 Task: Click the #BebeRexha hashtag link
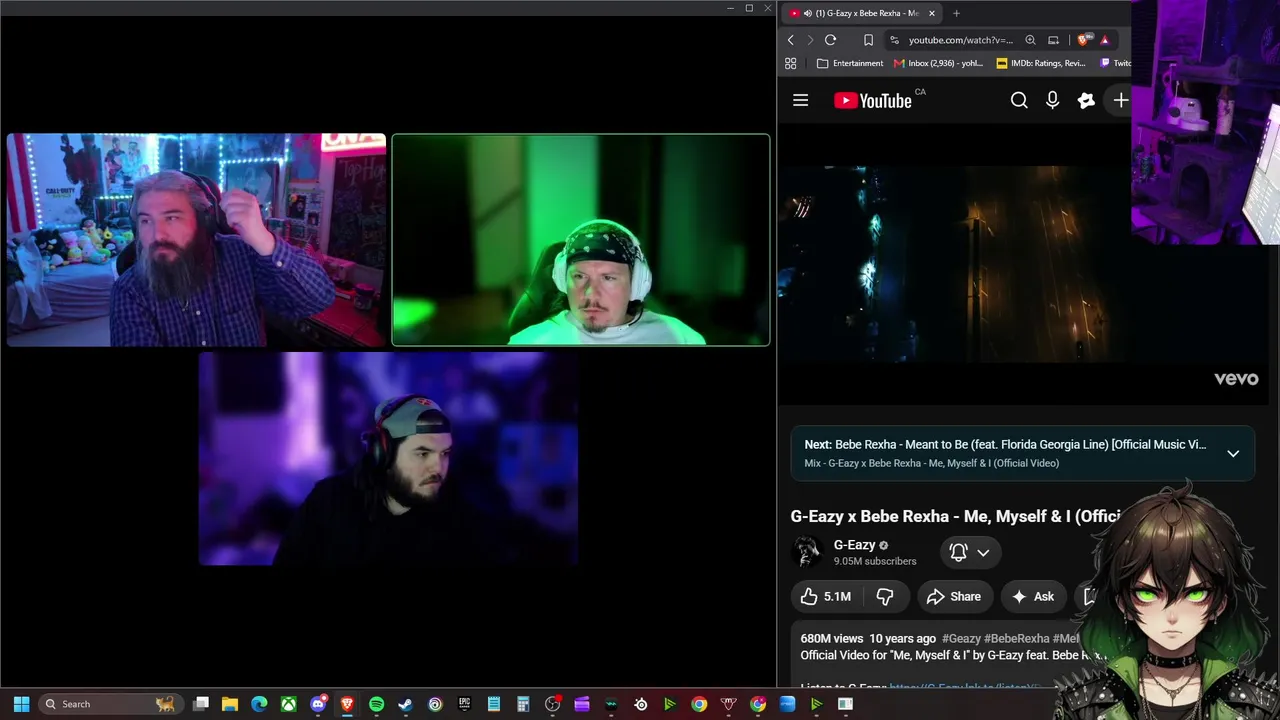[1016, 638]
